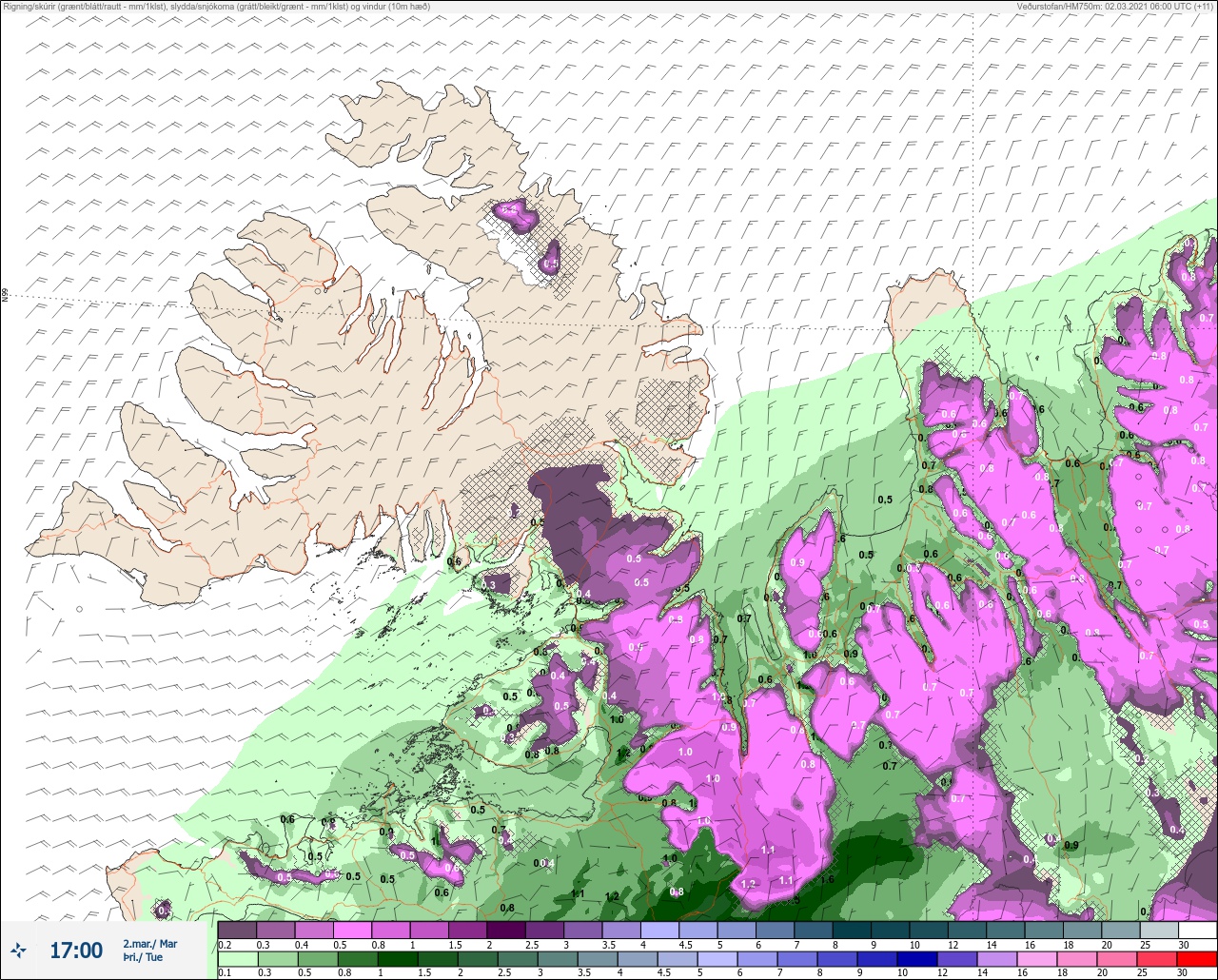Select the 0.1 pale green swatch in rain legend

[x=237, y=959]
